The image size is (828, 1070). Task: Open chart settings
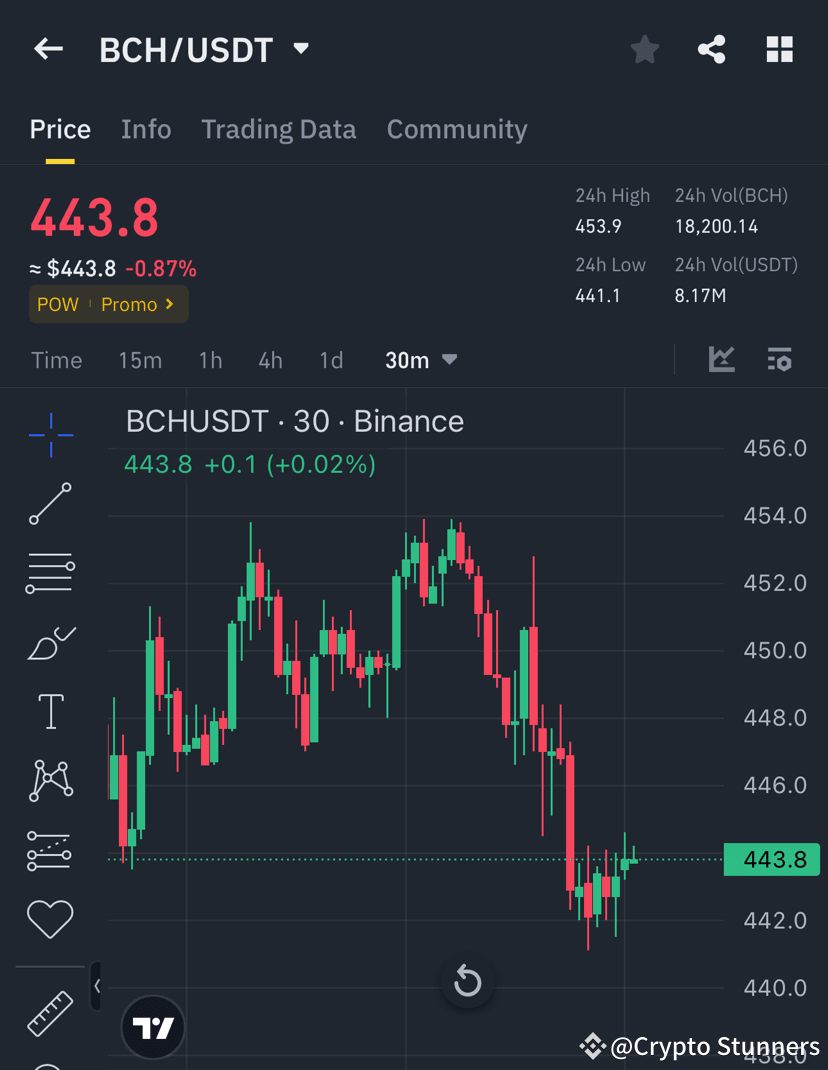[x=779, y=359]
